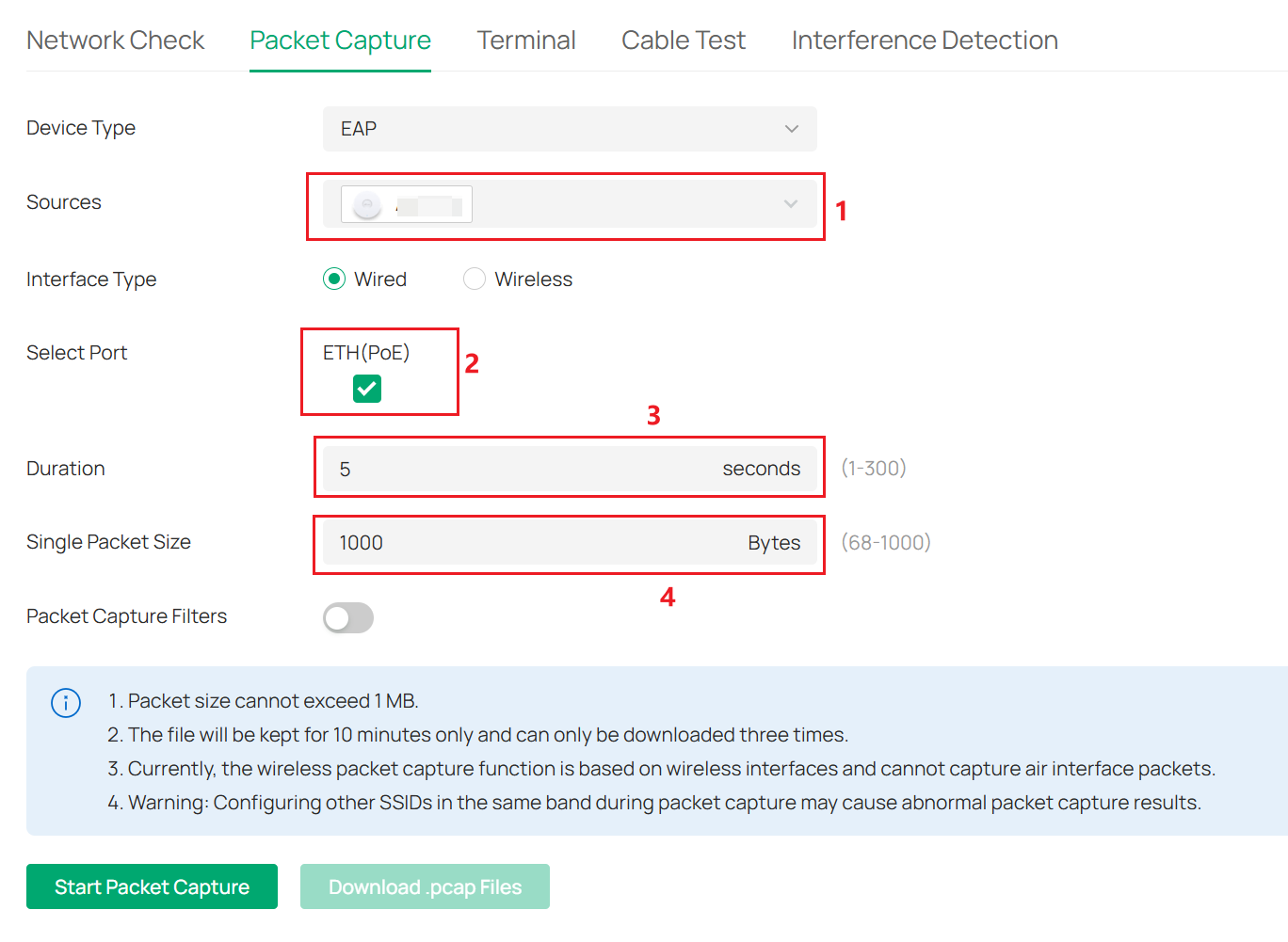Select the Wired interface type radio button
The width and height of the screenshot is (1288, 942).
(334, 279)
